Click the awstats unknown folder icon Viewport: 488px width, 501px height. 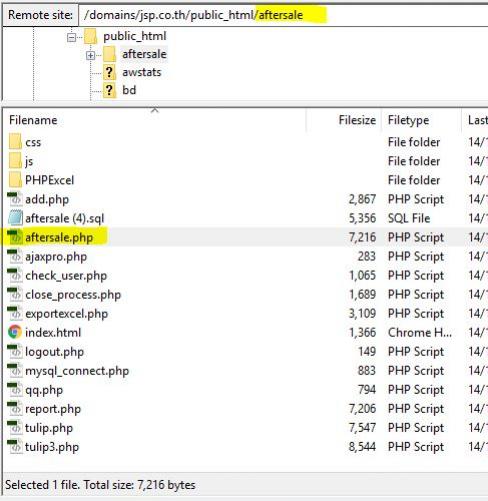click(109, 72)
